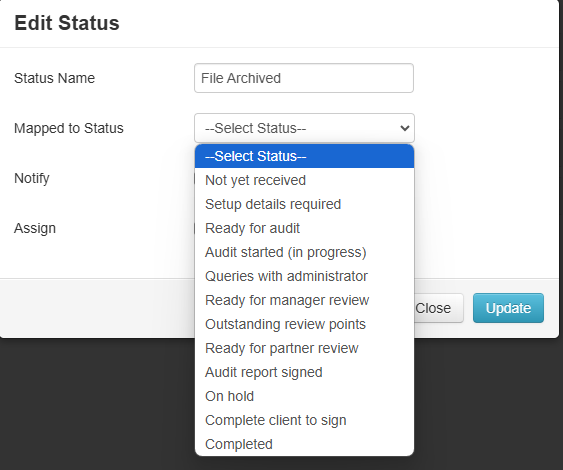563x470 pixels.
Task: Choose the --Select Status-- placeholder option
Action: coord(304,156)
